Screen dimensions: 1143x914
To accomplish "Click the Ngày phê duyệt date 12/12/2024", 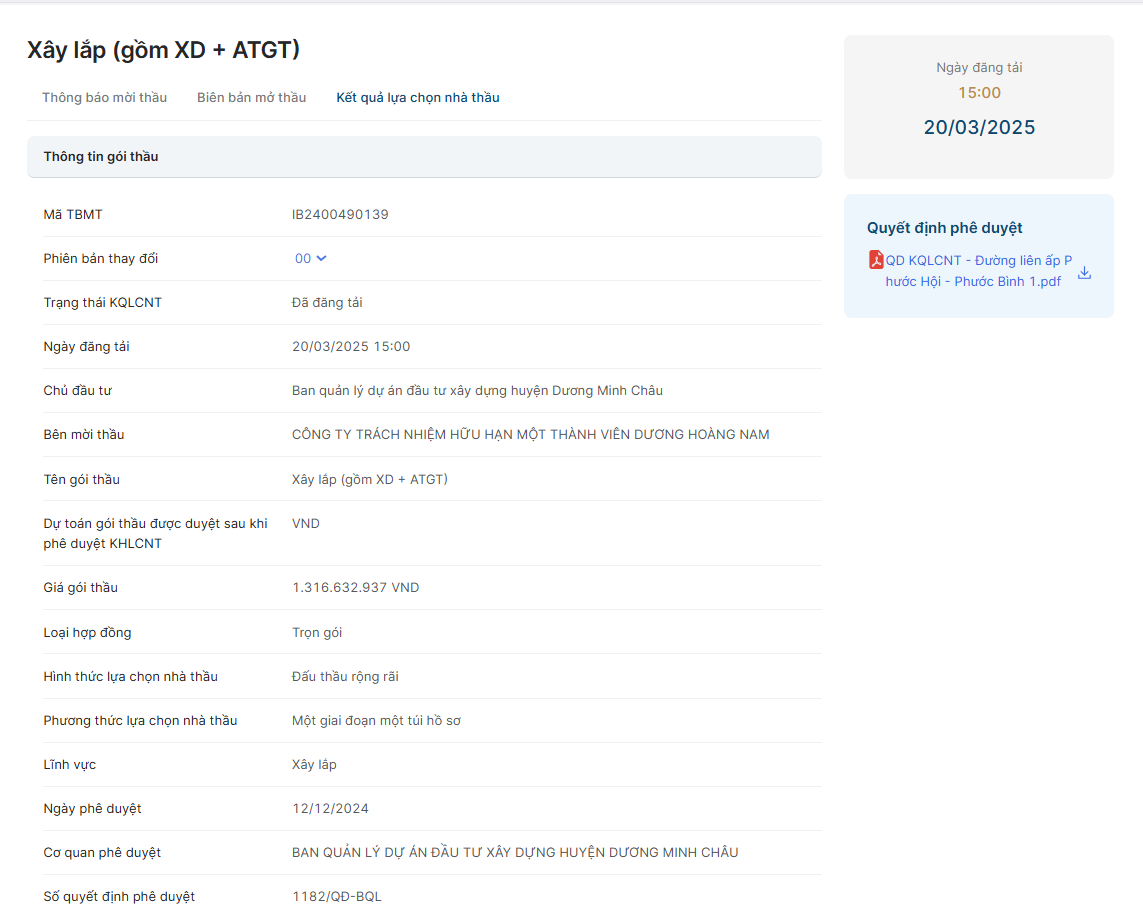I will (330, 808).
